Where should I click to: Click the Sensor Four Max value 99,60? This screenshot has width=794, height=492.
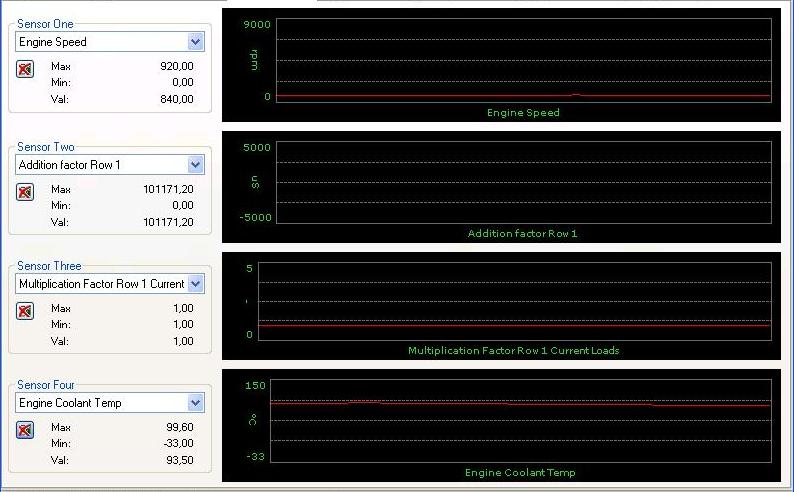pos(180,427)
